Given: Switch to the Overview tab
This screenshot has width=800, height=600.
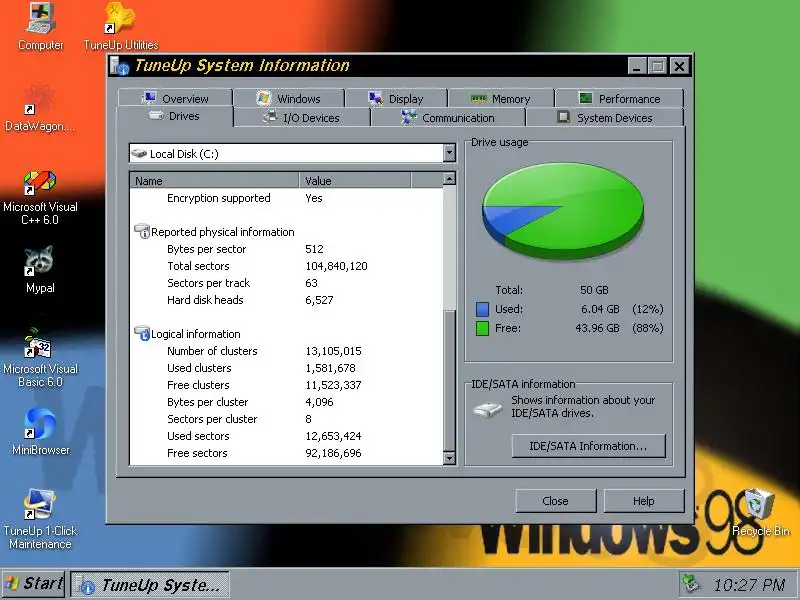Looking at the screenshot, I should tap(175, 98).
